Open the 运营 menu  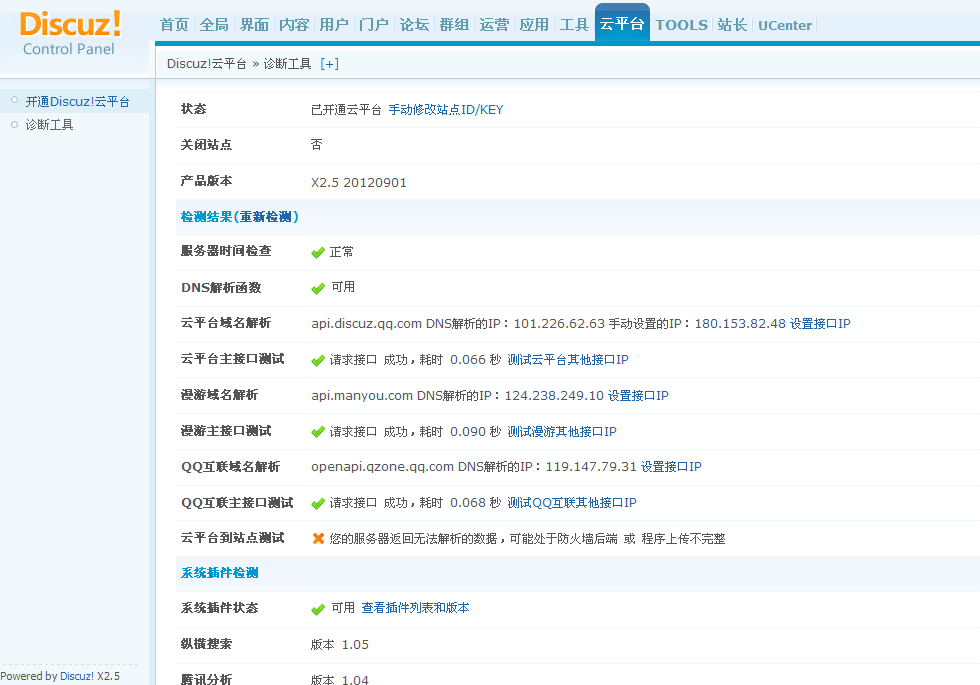click(494, 25)
